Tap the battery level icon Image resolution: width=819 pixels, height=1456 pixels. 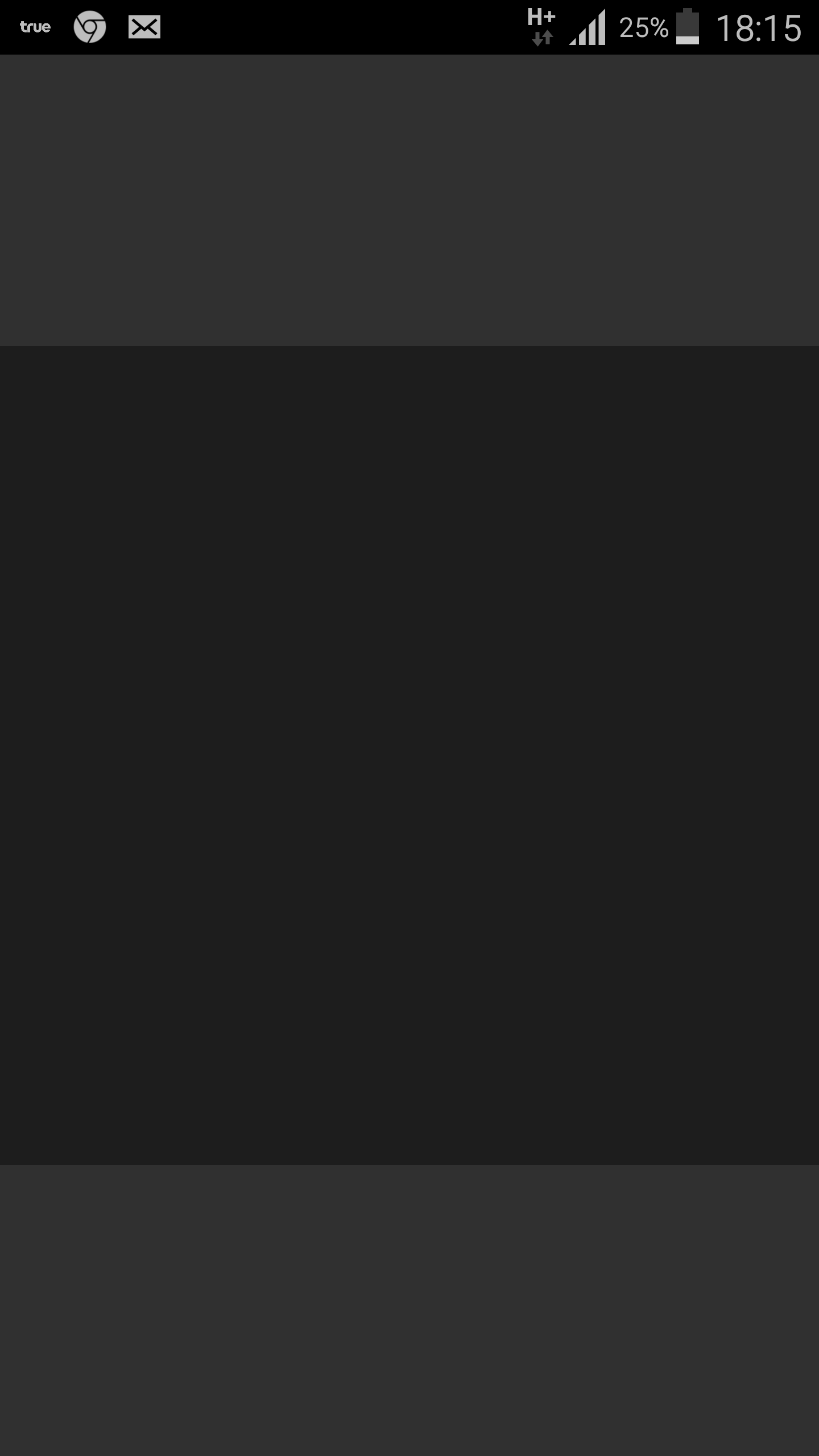(688, 26)
